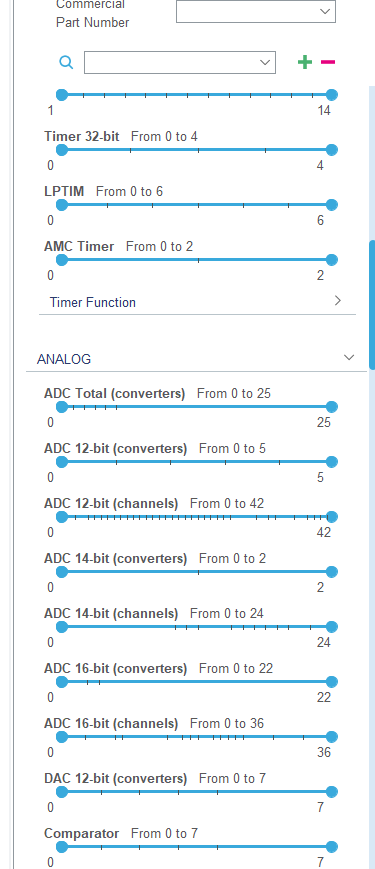375x869 pixels.
Task: Click the ANALOG section header label
Action: tap(64, 359)
